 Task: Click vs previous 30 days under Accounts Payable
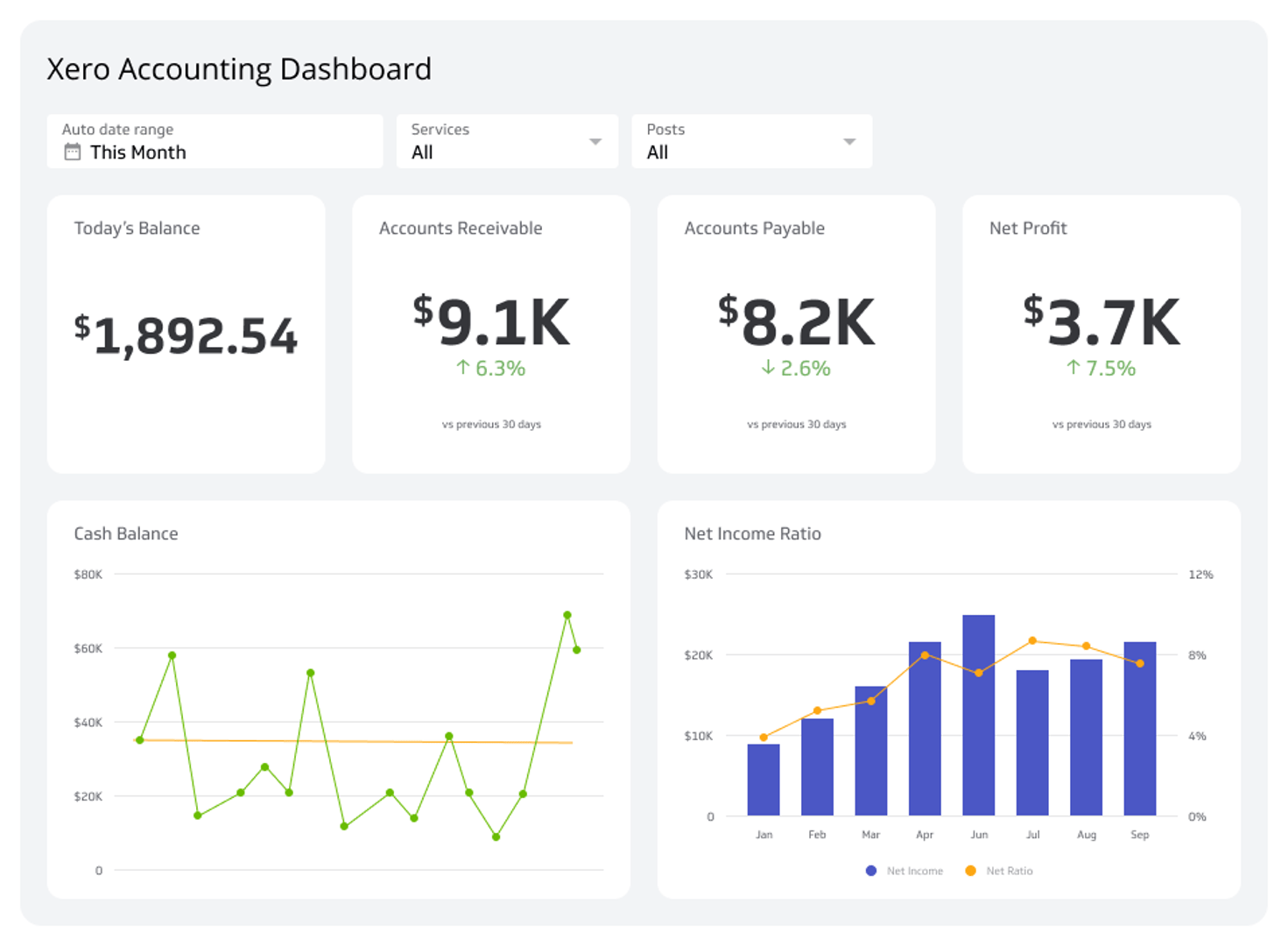(x=796, y=424)
